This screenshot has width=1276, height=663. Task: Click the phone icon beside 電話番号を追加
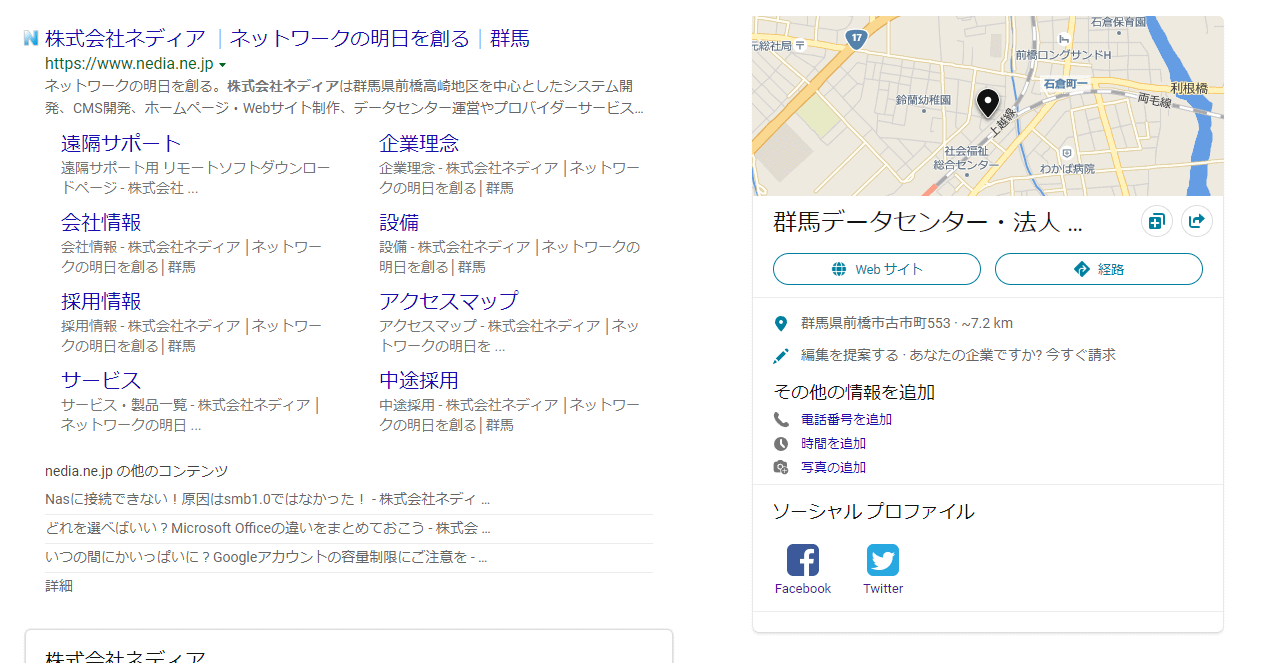pos(781,420)
